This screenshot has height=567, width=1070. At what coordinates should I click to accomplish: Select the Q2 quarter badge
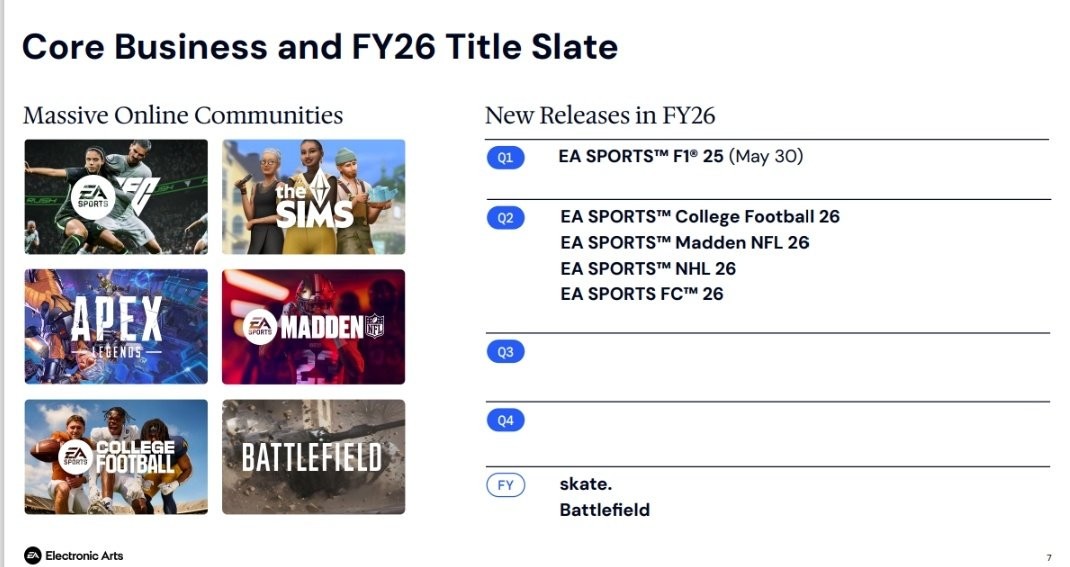coord(505,217)
